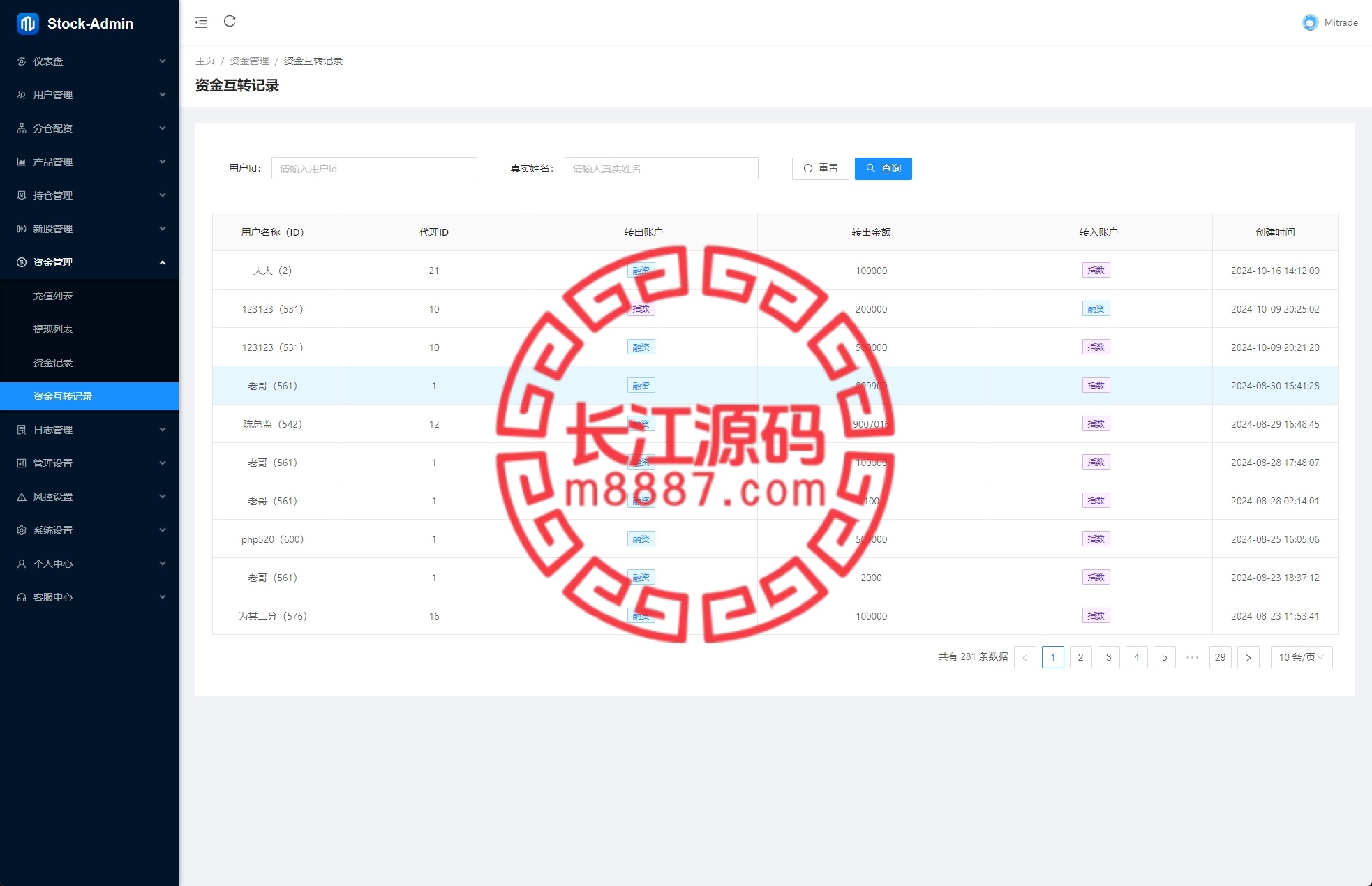This screenshot has width=1372, height=886.
Task: Click the ellipsis to jump pages forward
Action: pyautogui.click(x=1193, y=657)
